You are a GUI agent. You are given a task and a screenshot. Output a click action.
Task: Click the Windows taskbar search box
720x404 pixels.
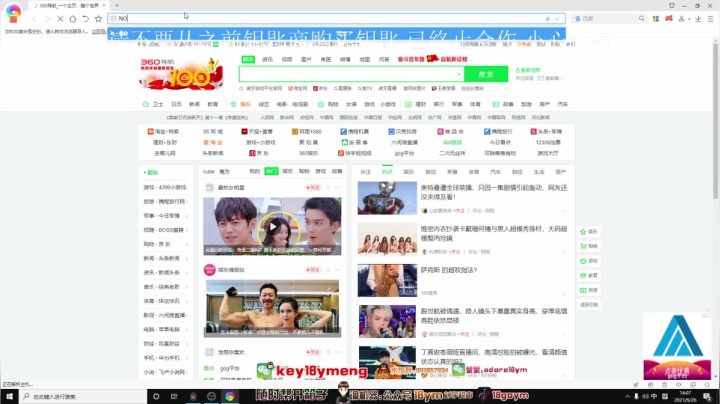(x=83, y=396)
